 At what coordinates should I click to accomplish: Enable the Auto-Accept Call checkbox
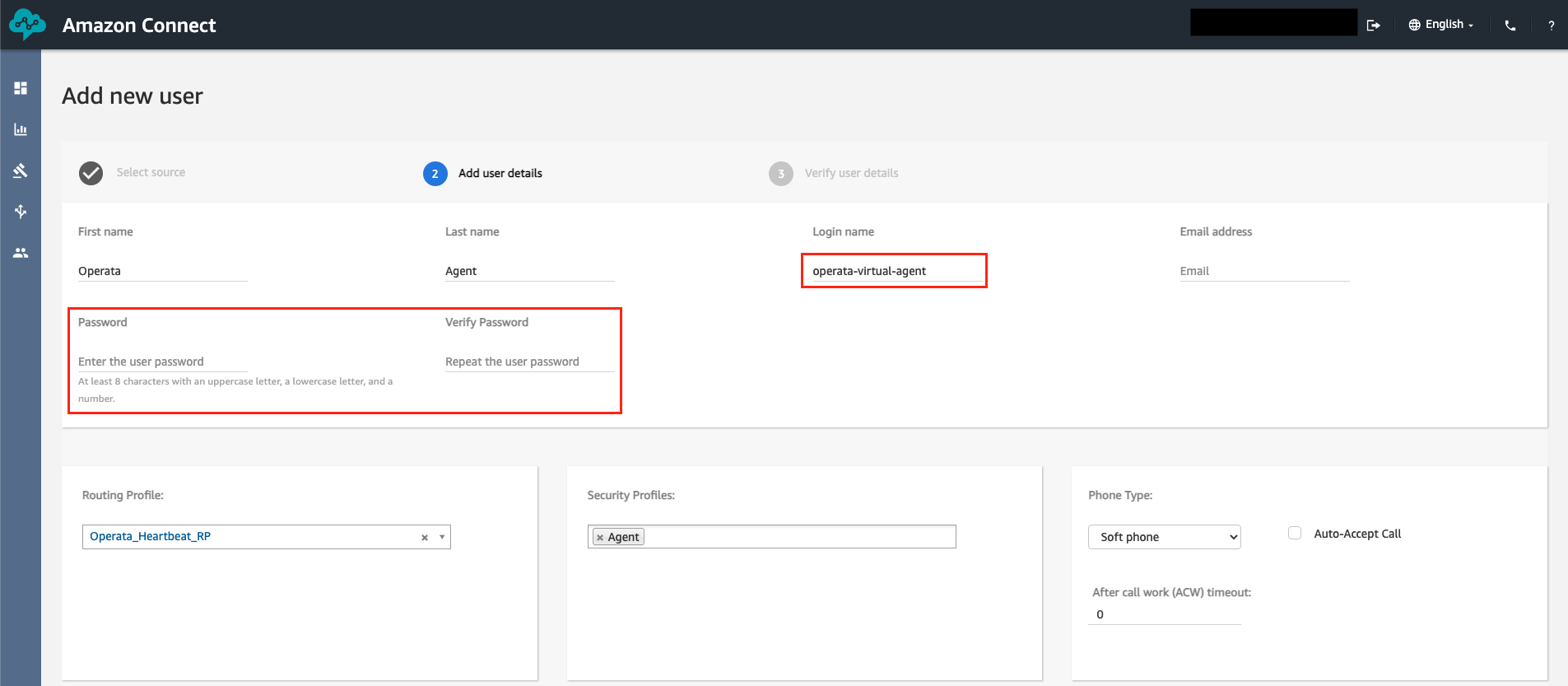pos(1295,533)
